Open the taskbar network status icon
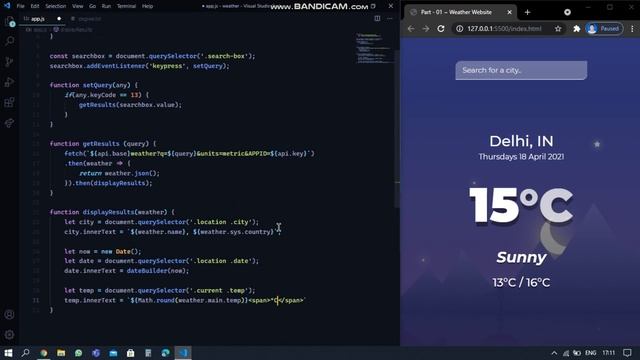 pyautogui.click(x=566, y=353)
